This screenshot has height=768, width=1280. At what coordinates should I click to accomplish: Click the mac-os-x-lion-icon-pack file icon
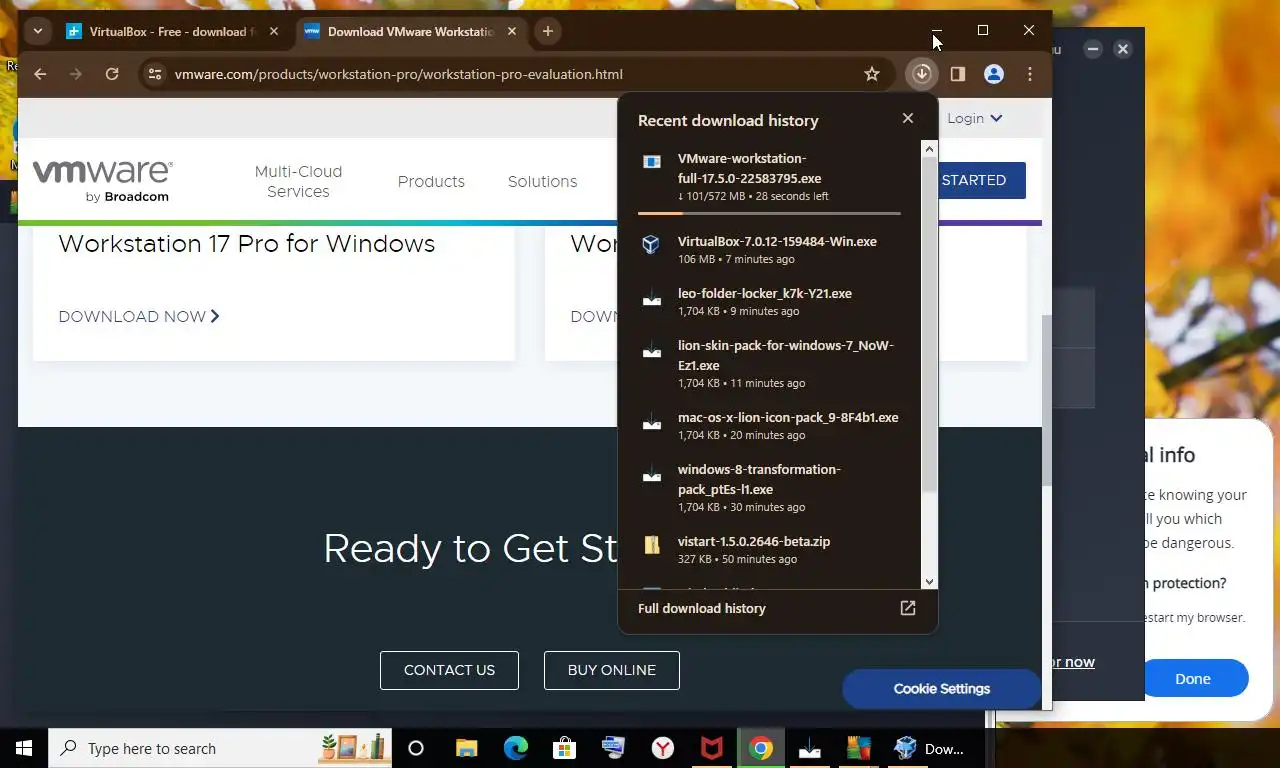point(651,422)
